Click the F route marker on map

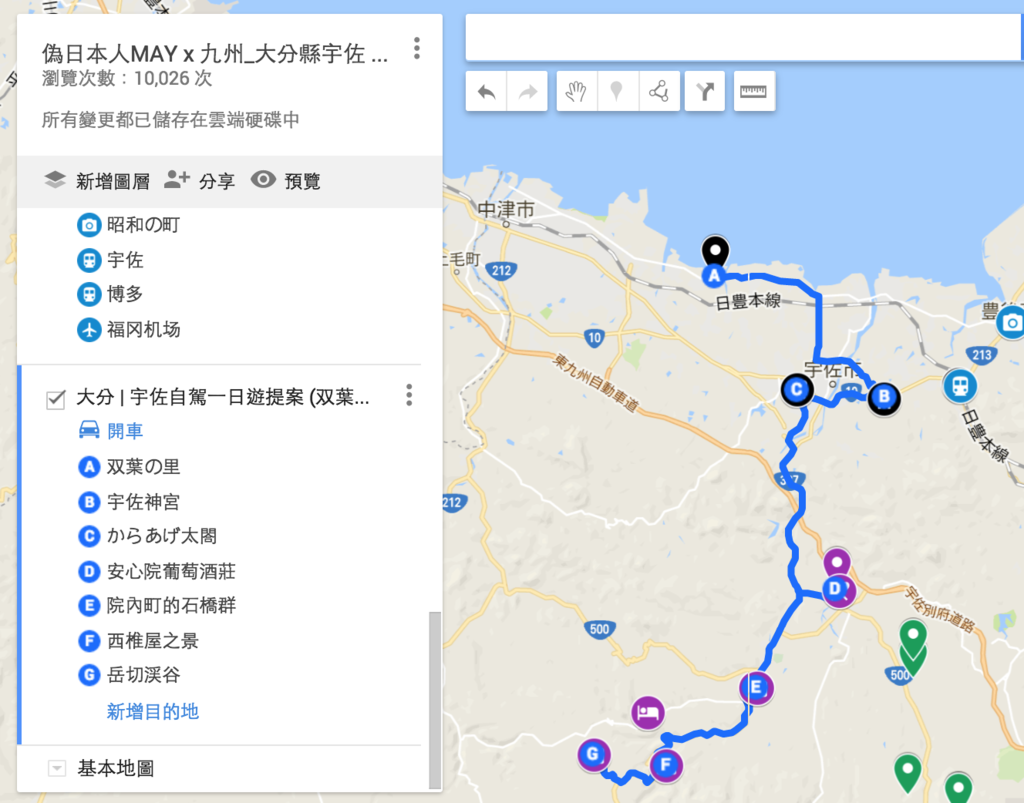point(666,765)
